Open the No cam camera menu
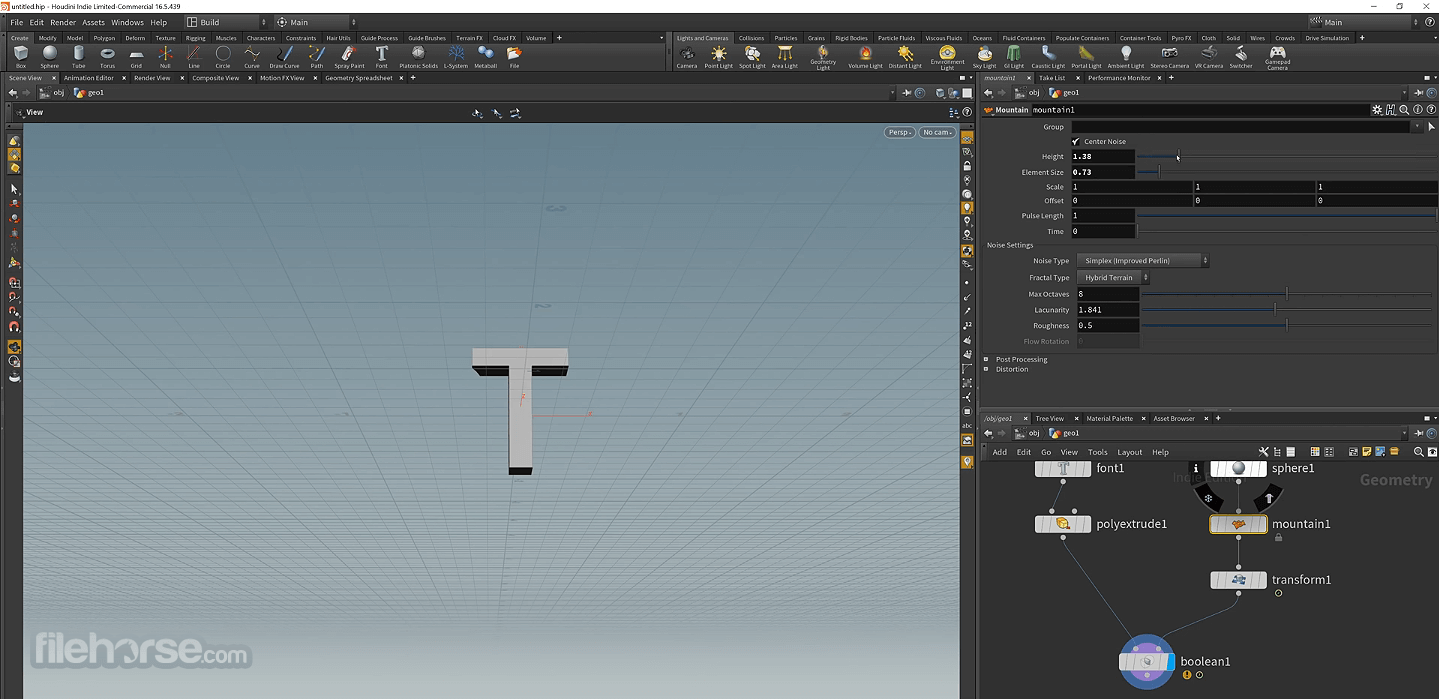The width and height of the screenshot is (1439, 699). coord(937,132)
